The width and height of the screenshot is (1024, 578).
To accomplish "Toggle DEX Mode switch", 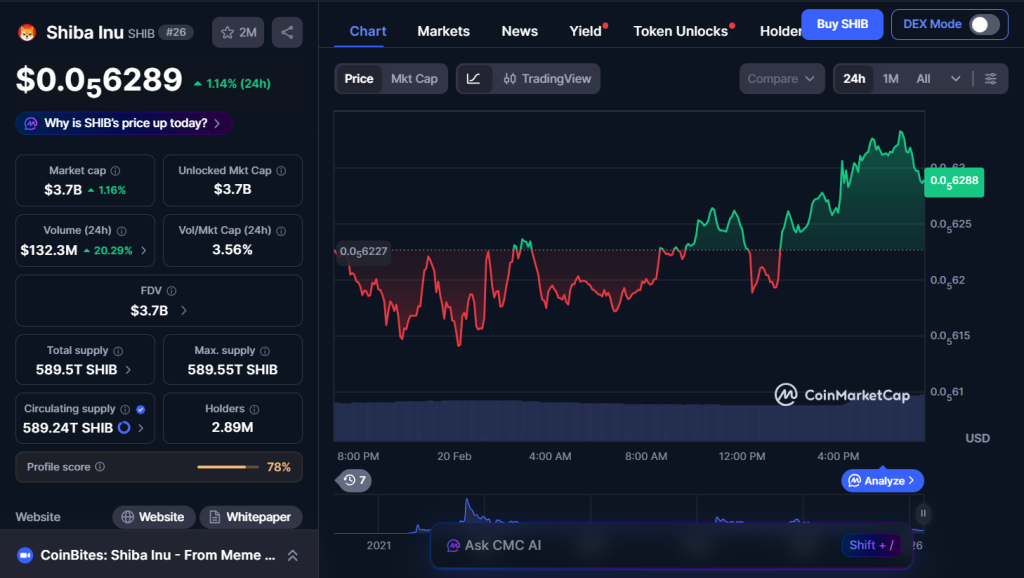I will click(x=984, y=24).
